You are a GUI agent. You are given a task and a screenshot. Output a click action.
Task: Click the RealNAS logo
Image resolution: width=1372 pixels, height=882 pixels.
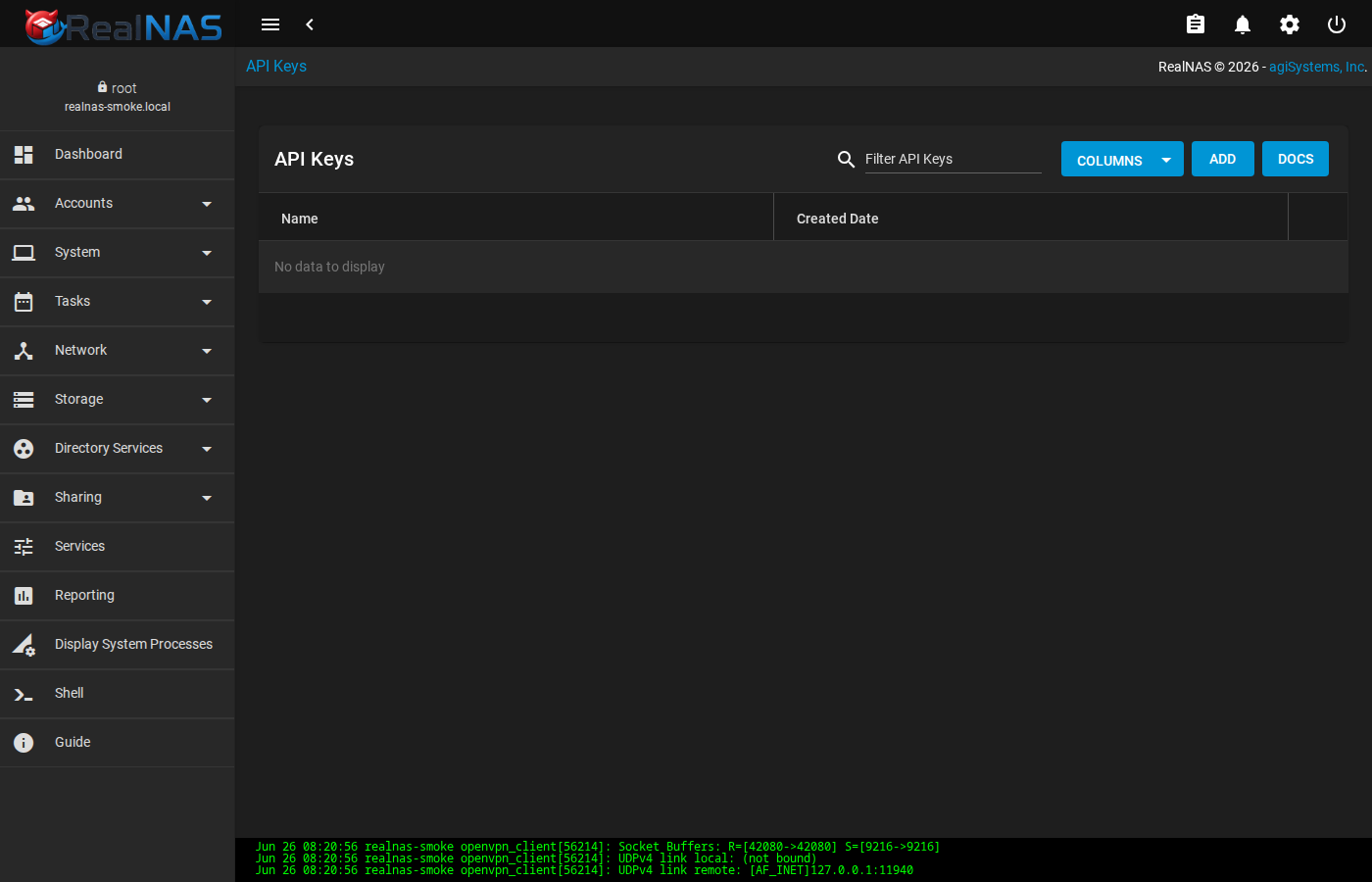123,26
